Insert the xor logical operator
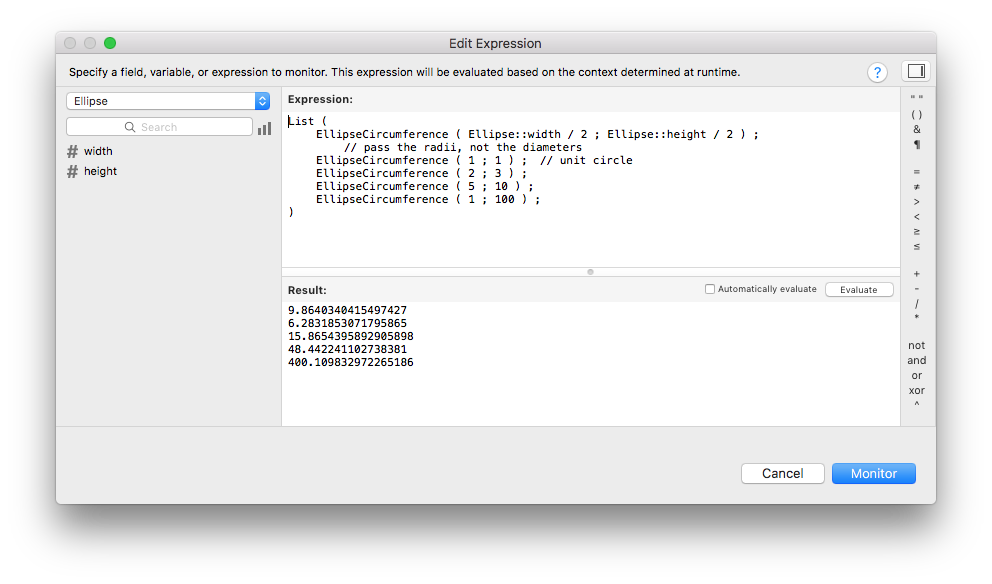 (x=917, y=390)
